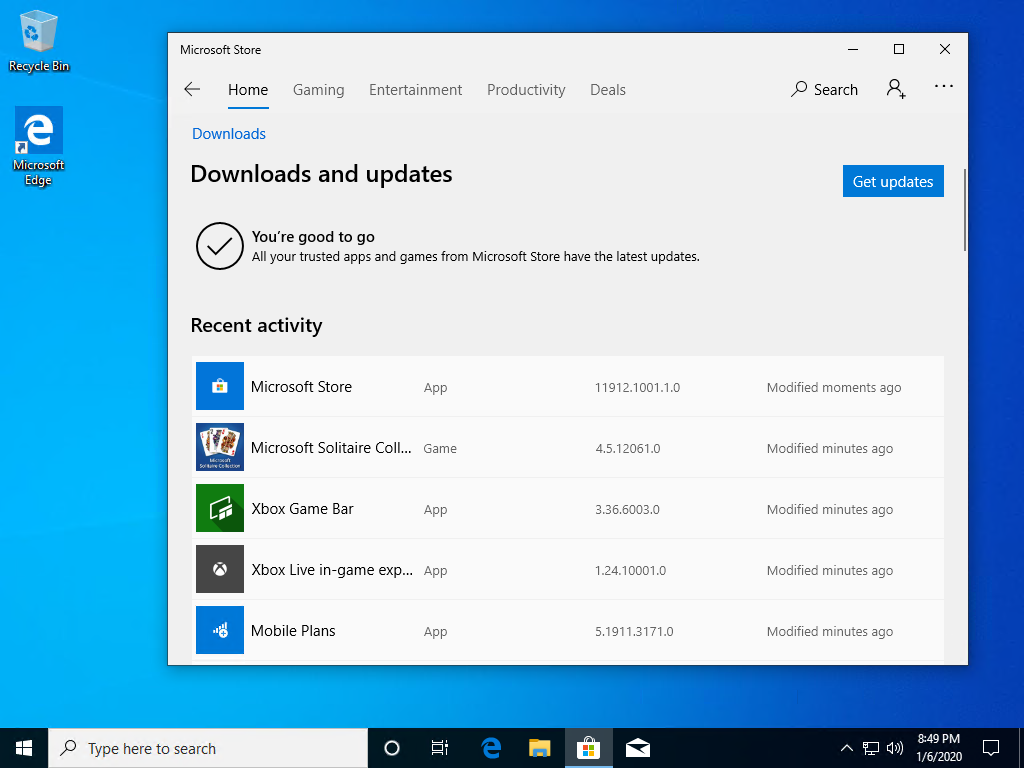Open the Mobile Plans entry

(x=293, y=631)
